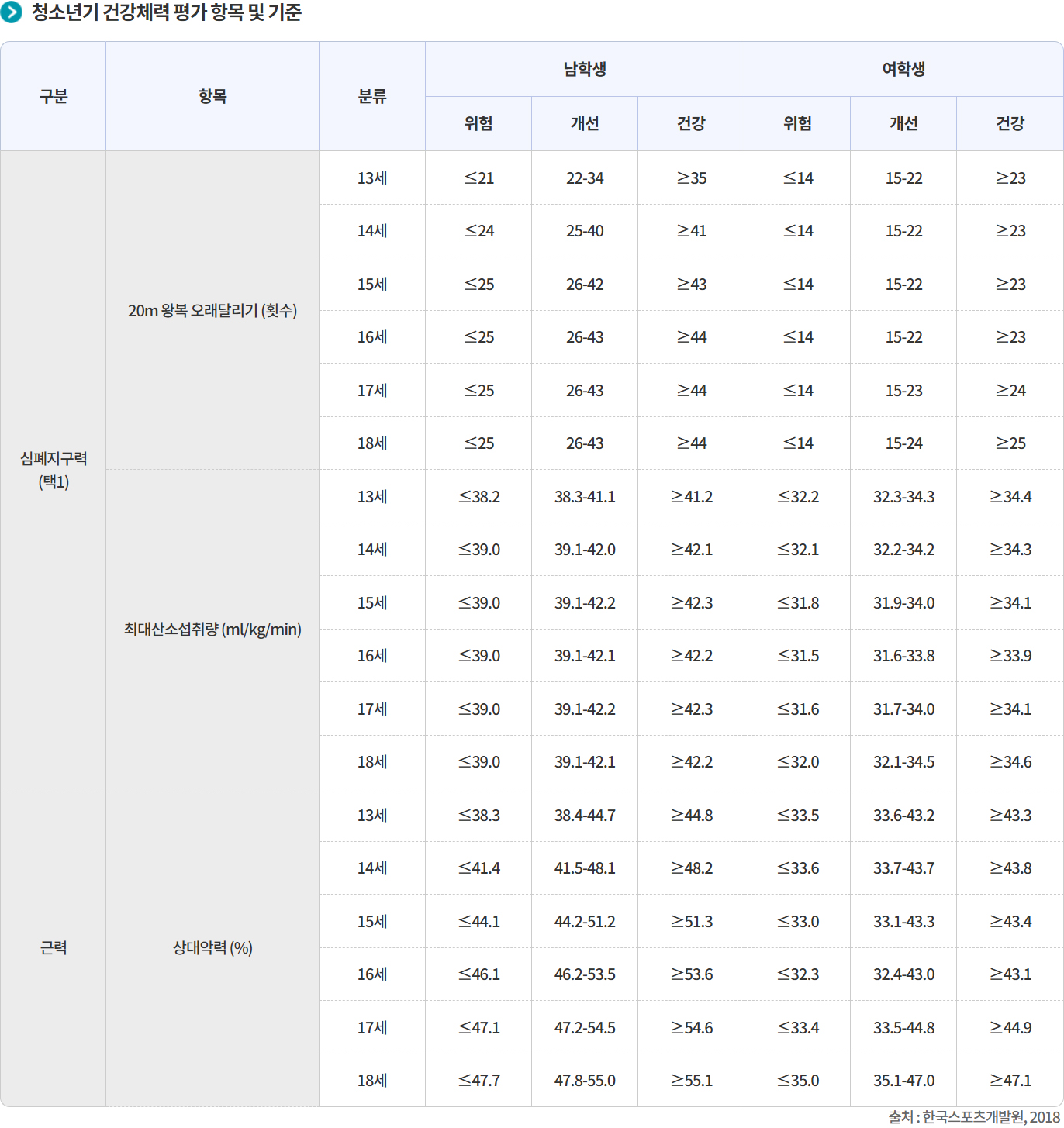
Task: Select the 여학생 column group header
Action: 903,69
